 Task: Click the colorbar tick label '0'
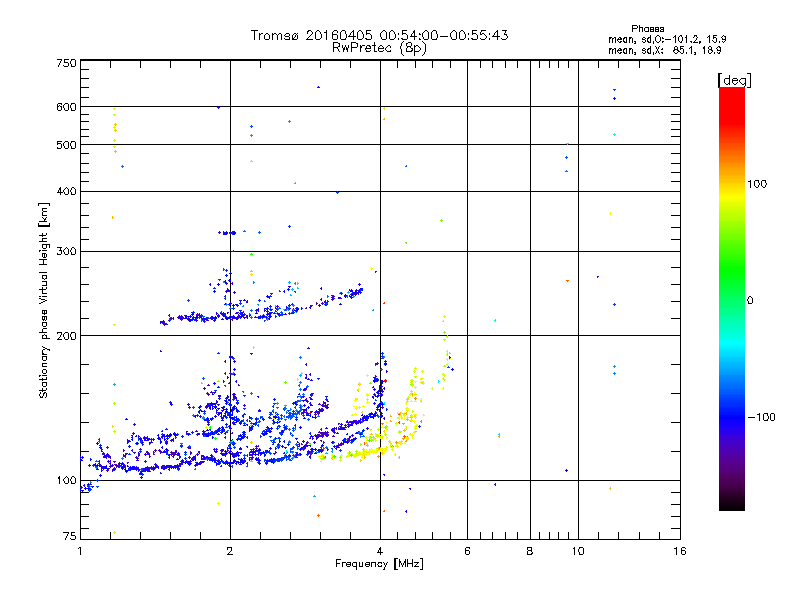[750, 301]
